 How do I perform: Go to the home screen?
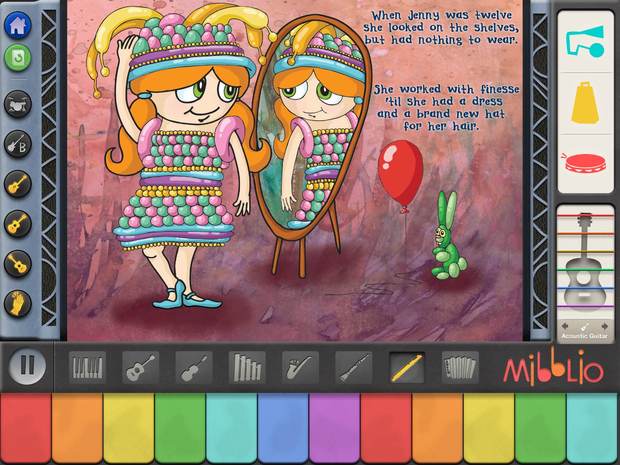tap(19, 29)
